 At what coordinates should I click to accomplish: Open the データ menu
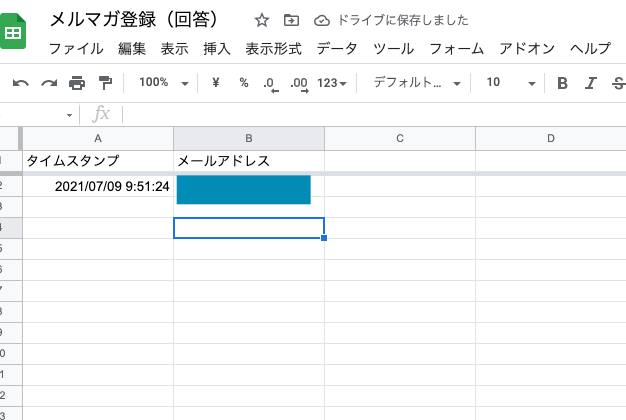coord(337,49)
